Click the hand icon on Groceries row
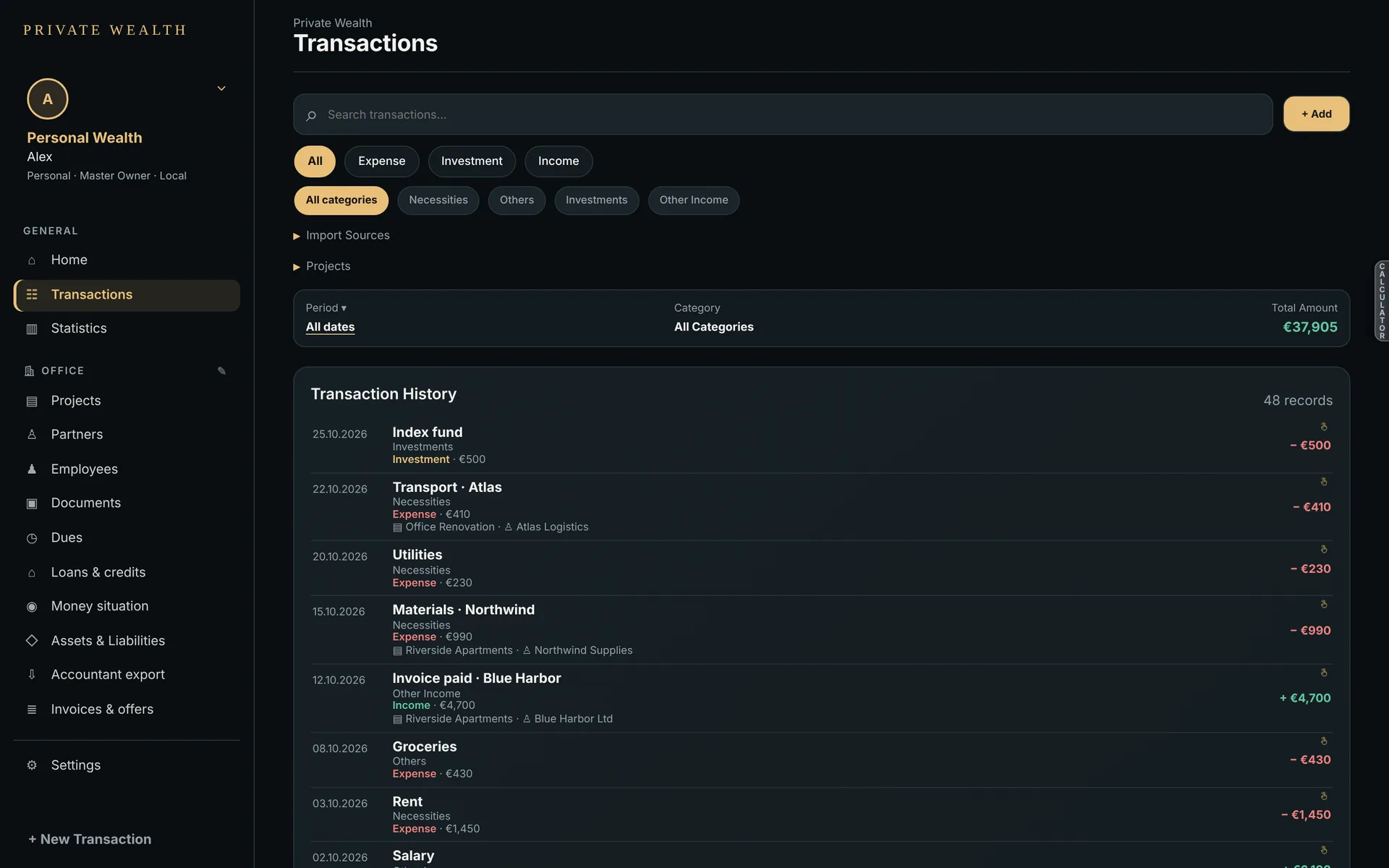 pyautogui.click(x=1324, y=741)
